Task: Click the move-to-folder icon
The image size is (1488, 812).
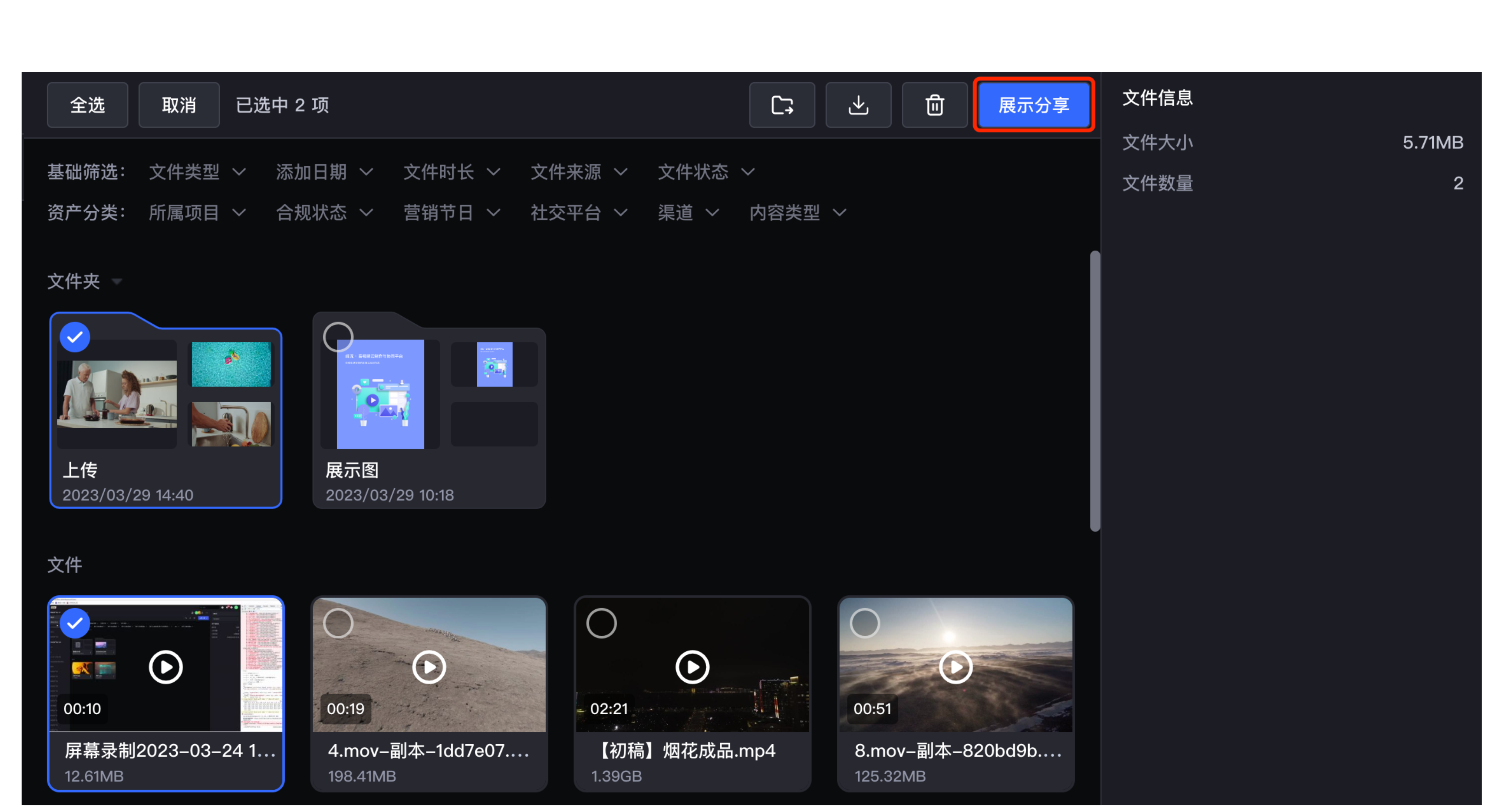Action: [781, 105]
